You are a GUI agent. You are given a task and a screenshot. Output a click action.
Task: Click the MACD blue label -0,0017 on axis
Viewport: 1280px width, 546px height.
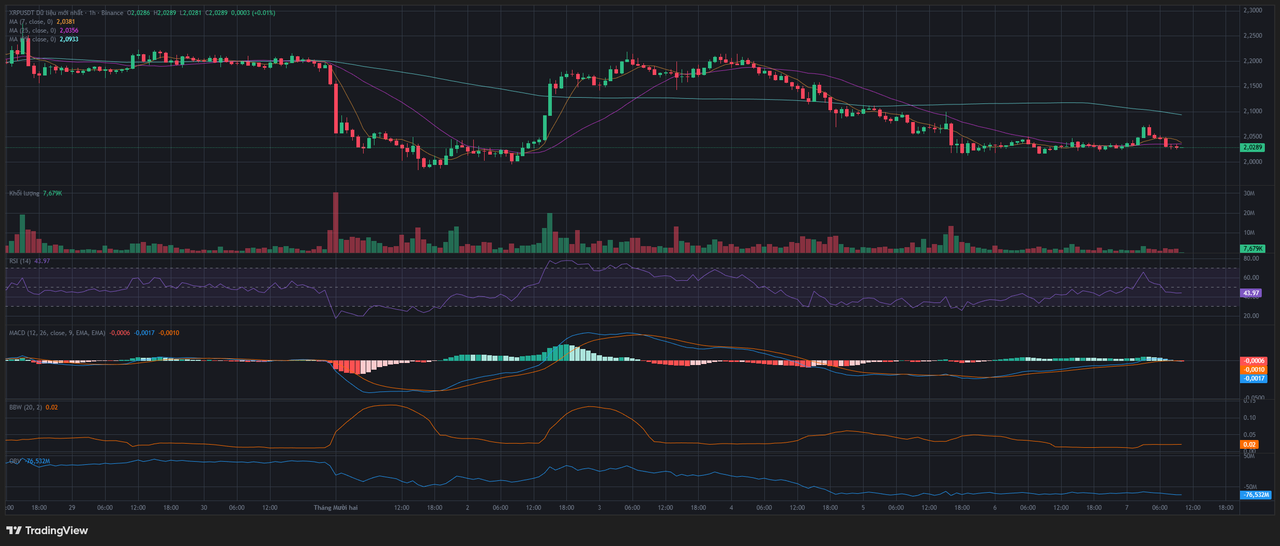point(1253,378)
